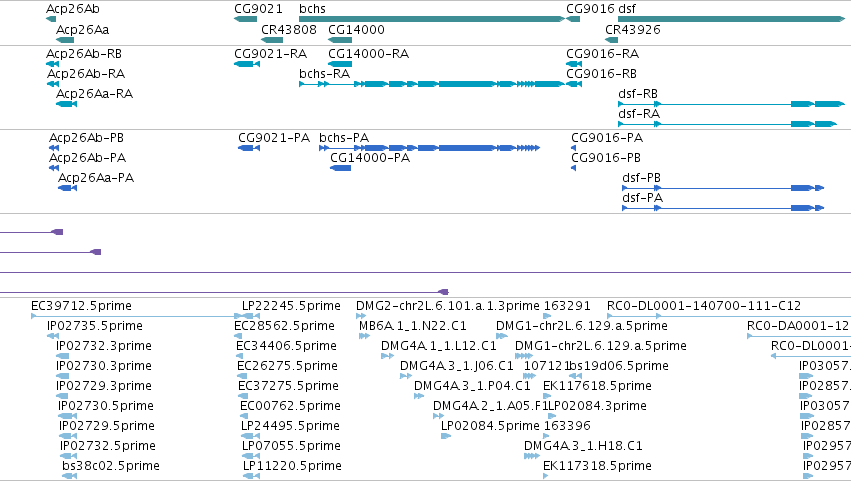Select the IP02729.3prime EST label

(x=104, y=386)
